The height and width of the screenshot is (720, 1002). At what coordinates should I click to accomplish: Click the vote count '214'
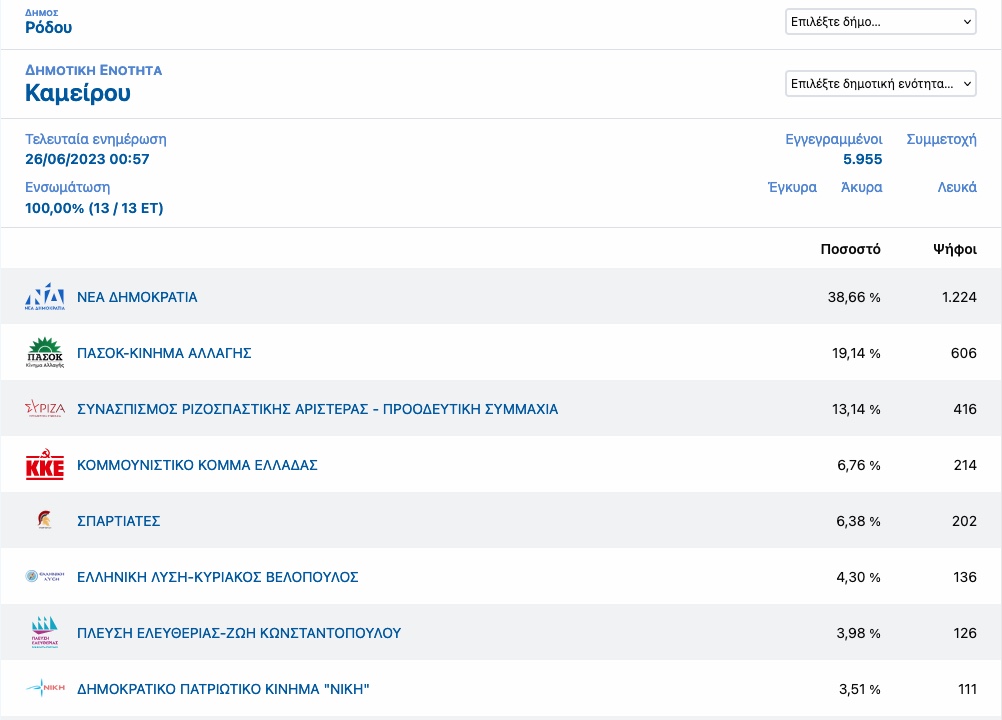tap(965, 465)
